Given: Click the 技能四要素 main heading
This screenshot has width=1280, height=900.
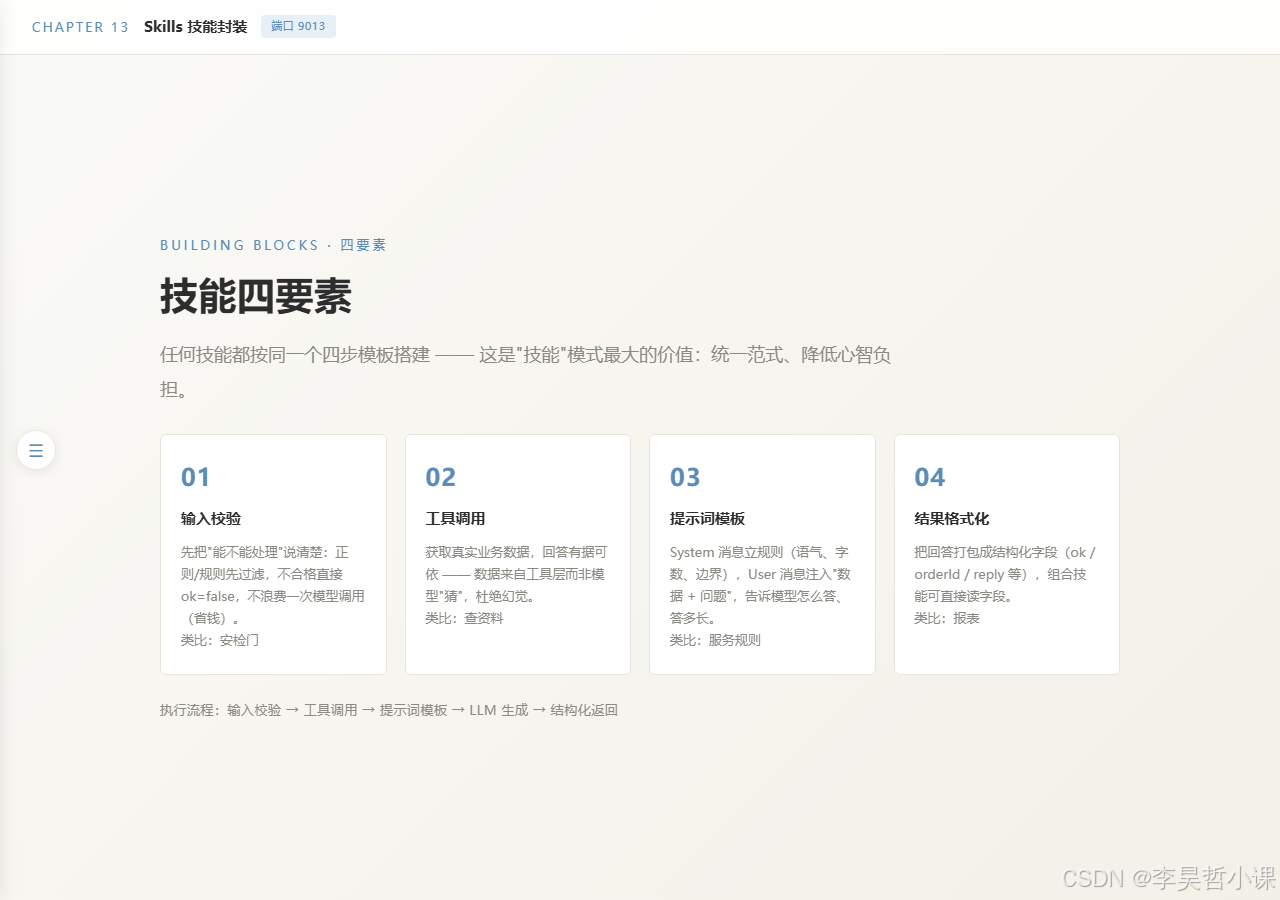Looking at the screenshot, I should click(256, 296).
